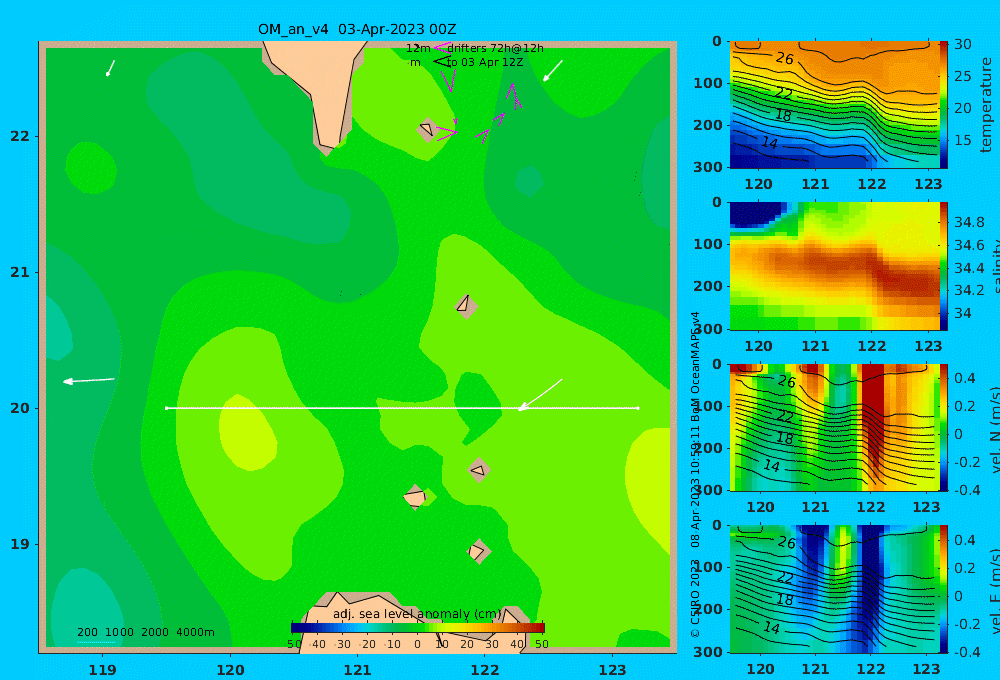Select the 'drifters 72h@12h' legend text
This screenshot has width=1000, height=680.
tap(495, 48)
